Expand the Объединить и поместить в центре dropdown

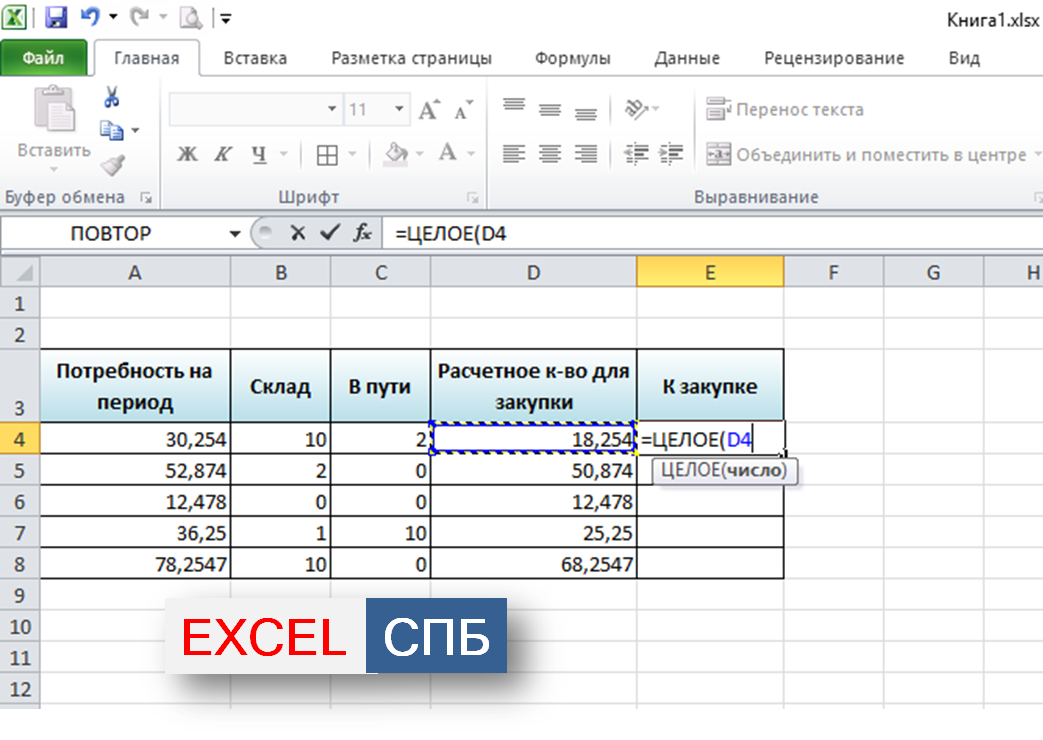pos(1037,155)
